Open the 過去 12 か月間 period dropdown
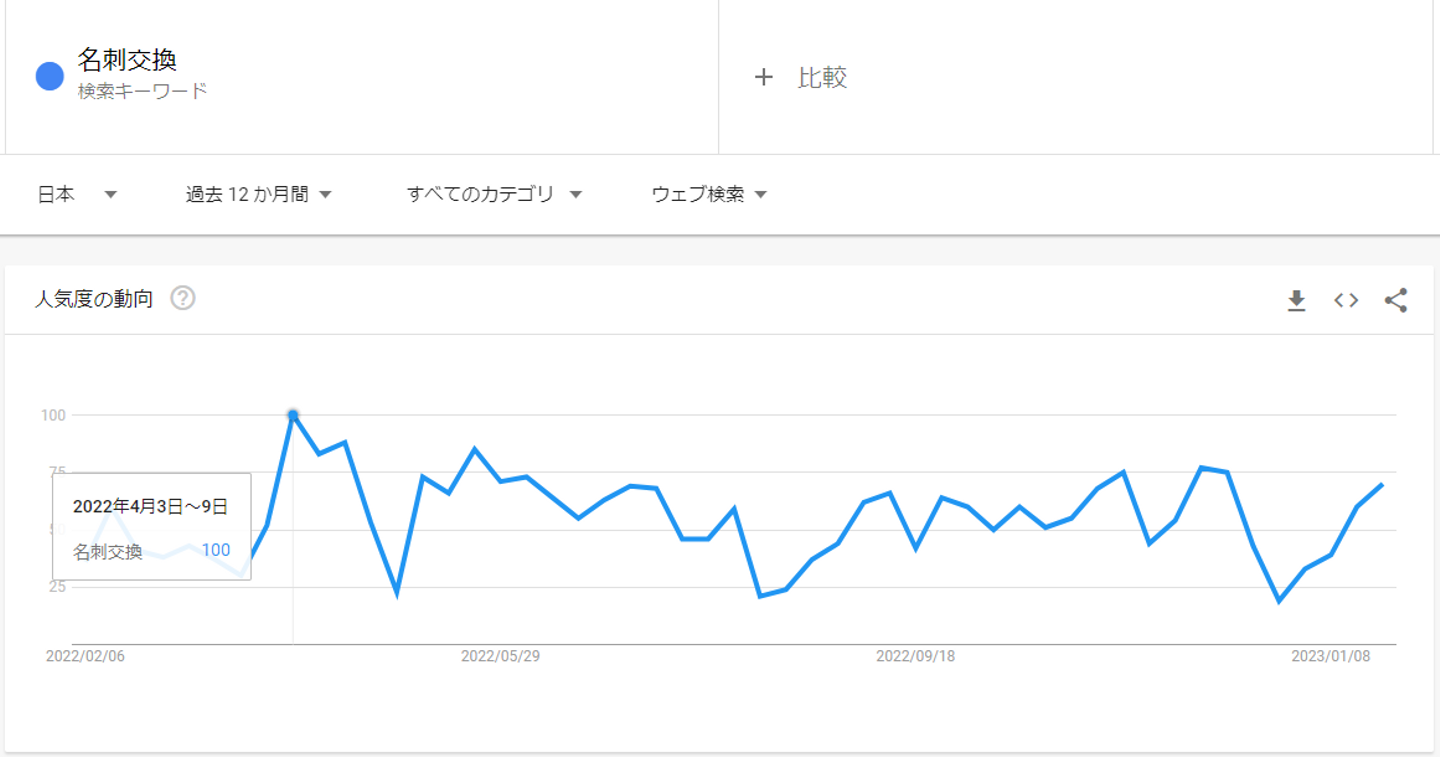The width and height of the screenshot is (1440, 757). coord(258,195)
